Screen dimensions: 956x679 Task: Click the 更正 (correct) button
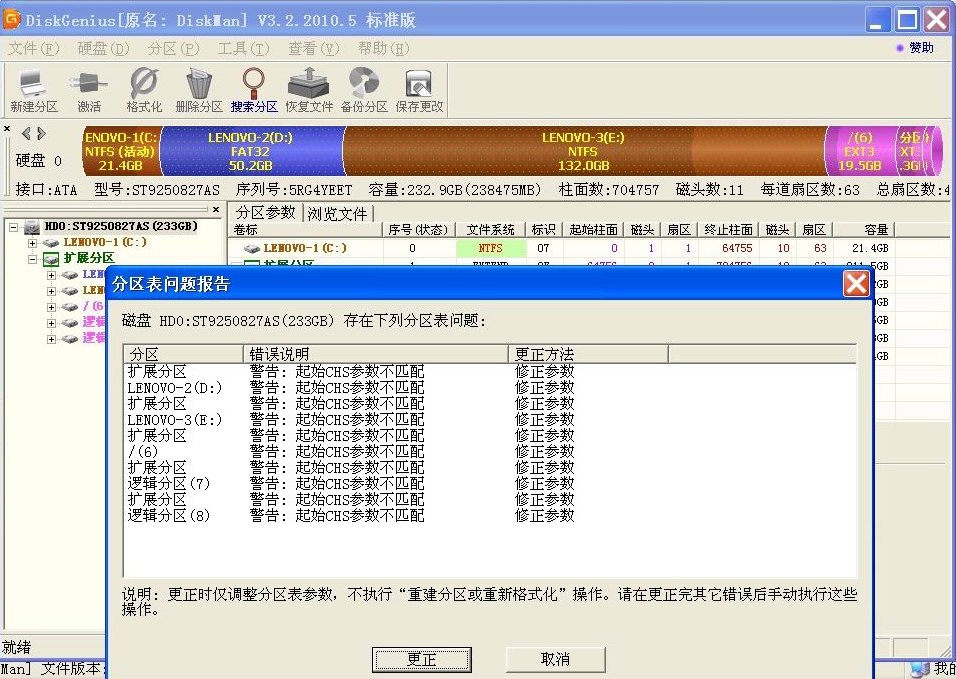tap(421, 659)
